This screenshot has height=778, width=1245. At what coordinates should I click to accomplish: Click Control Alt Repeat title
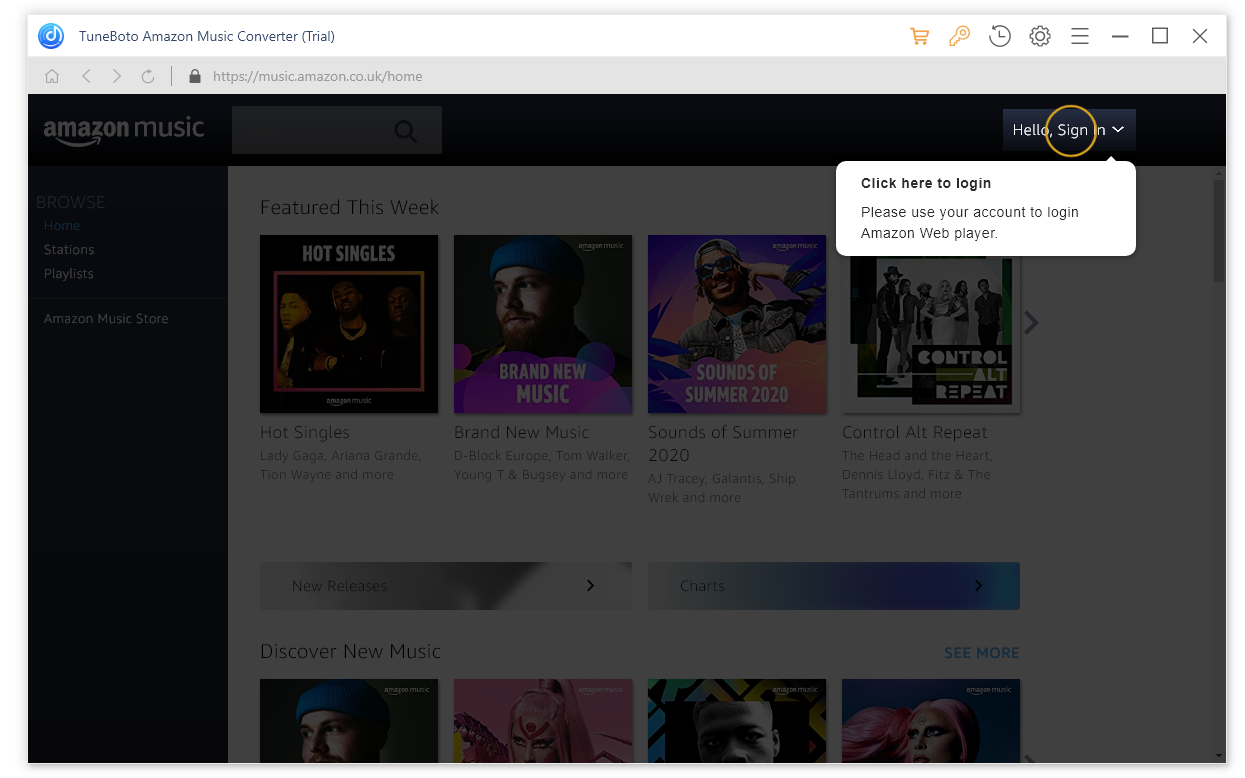pos(915,432)
